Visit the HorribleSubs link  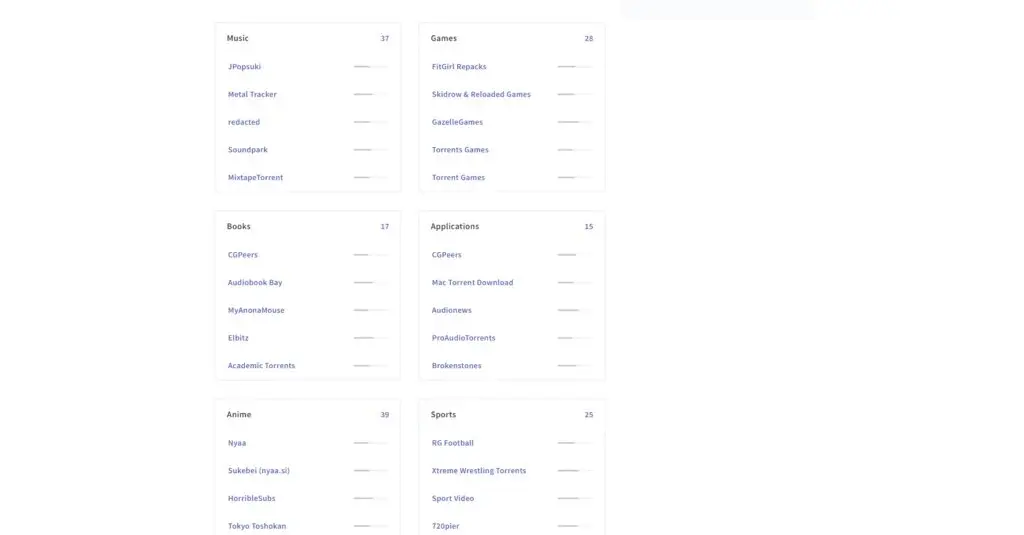251,498
